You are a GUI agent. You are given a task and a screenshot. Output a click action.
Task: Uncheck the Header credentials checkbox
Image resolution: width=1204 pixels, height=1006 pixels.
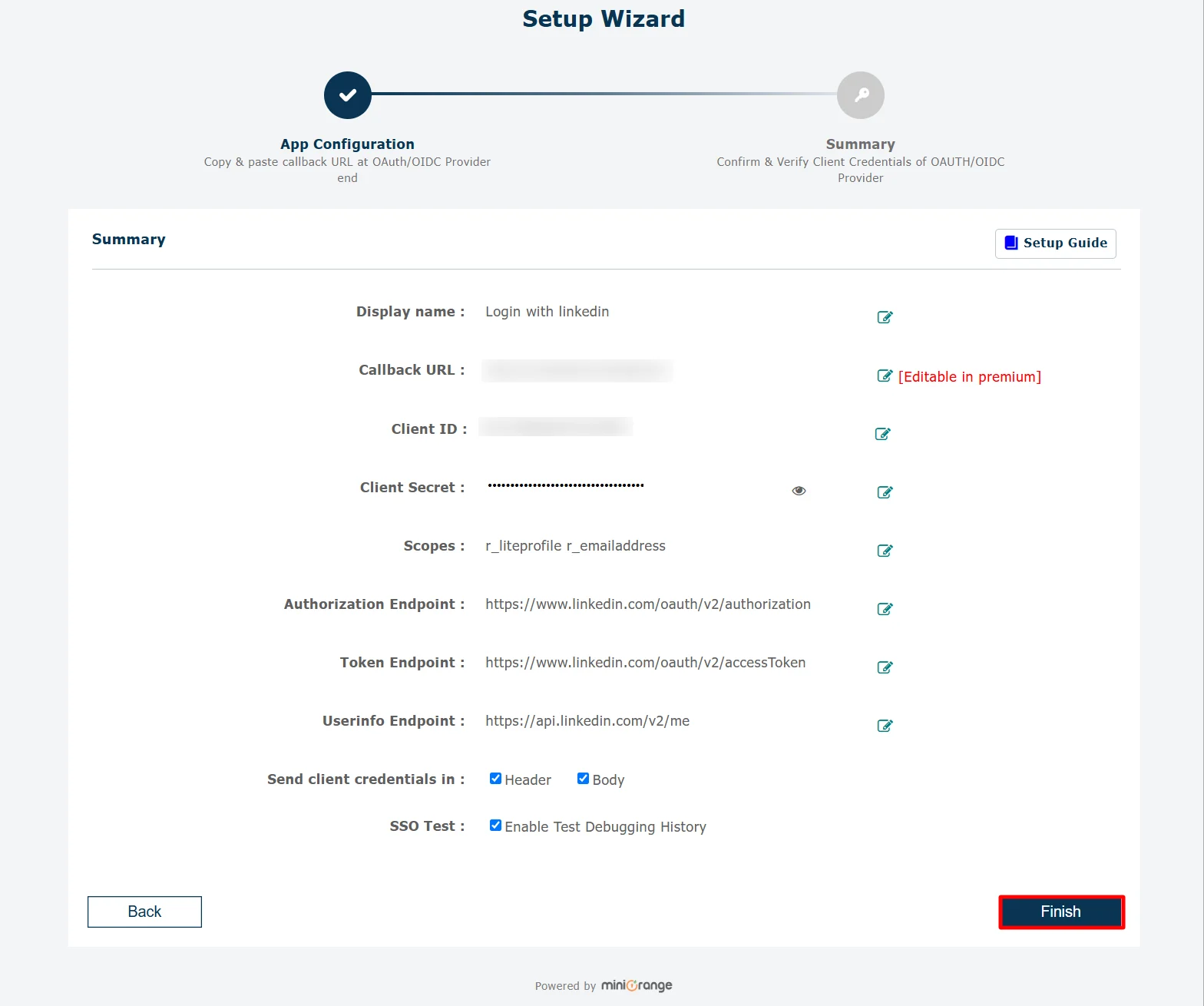pos(495,779)
